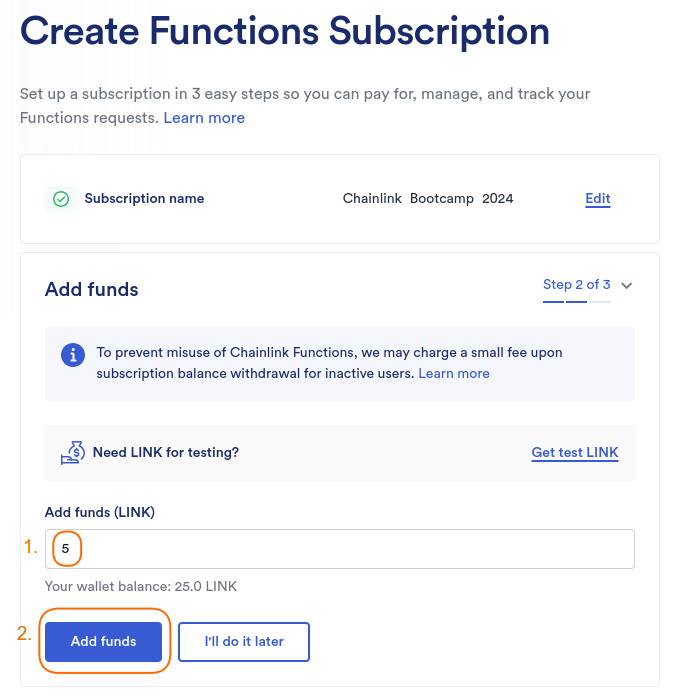Open Learn more link after Functions requests
This screenshot has height=700, width=673.
(204, 118)
